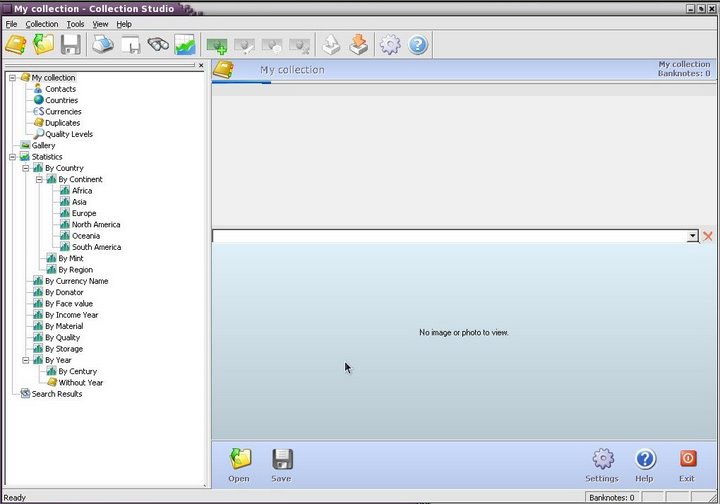720x504 pixels.
Task: Click inside the filter combo box field
Action: coord(450,236)
